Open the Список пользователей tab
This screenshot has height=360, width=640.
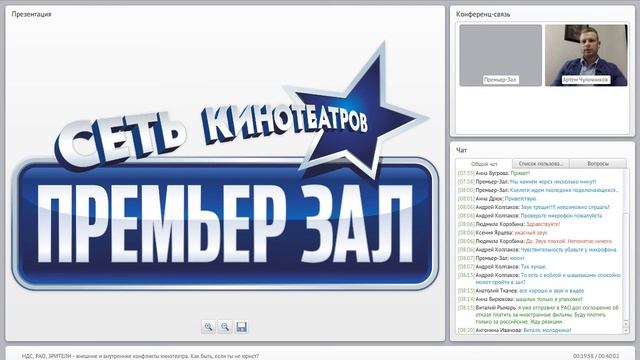tap(540, 164)
